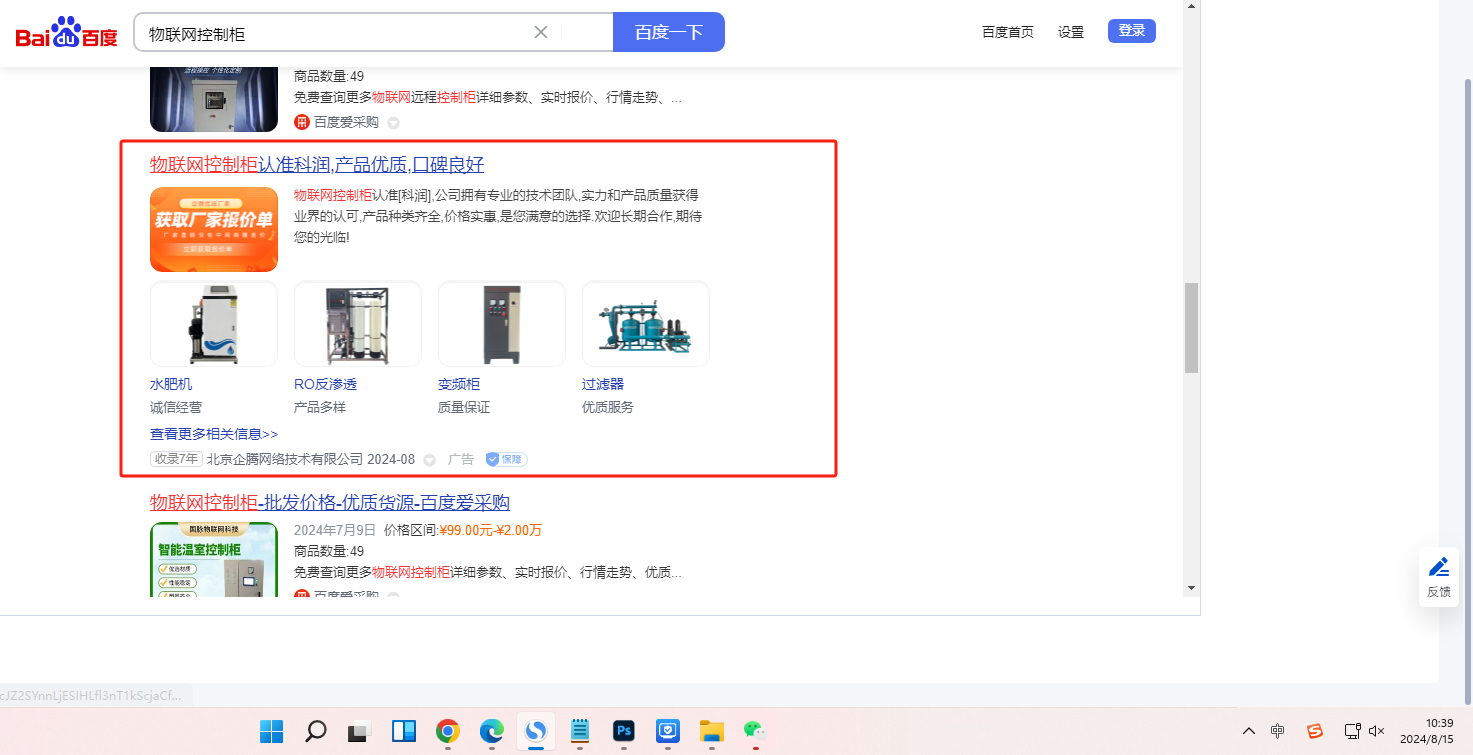The image size is (1473, 755).
Task: Clear the search box with the X icon
Action: click(x=541, y=32)
